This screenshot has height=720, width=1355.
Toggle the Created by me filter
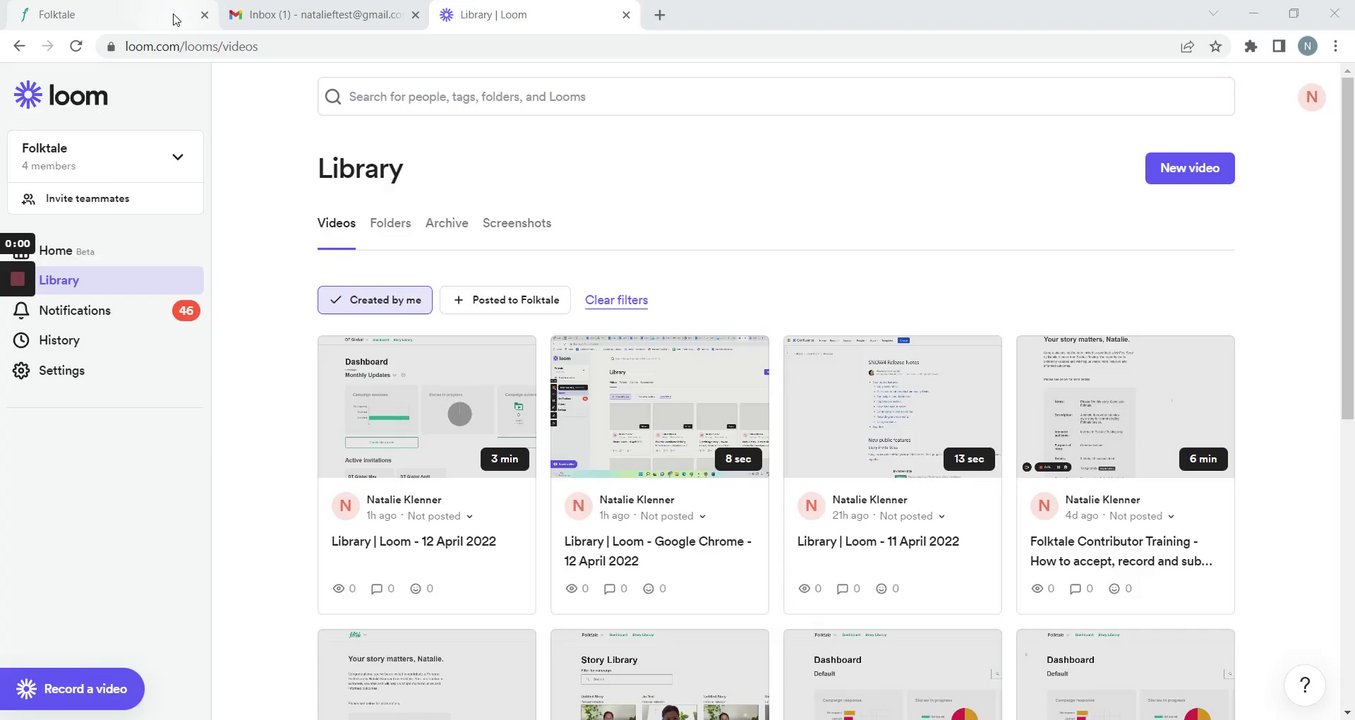[375, 300]
